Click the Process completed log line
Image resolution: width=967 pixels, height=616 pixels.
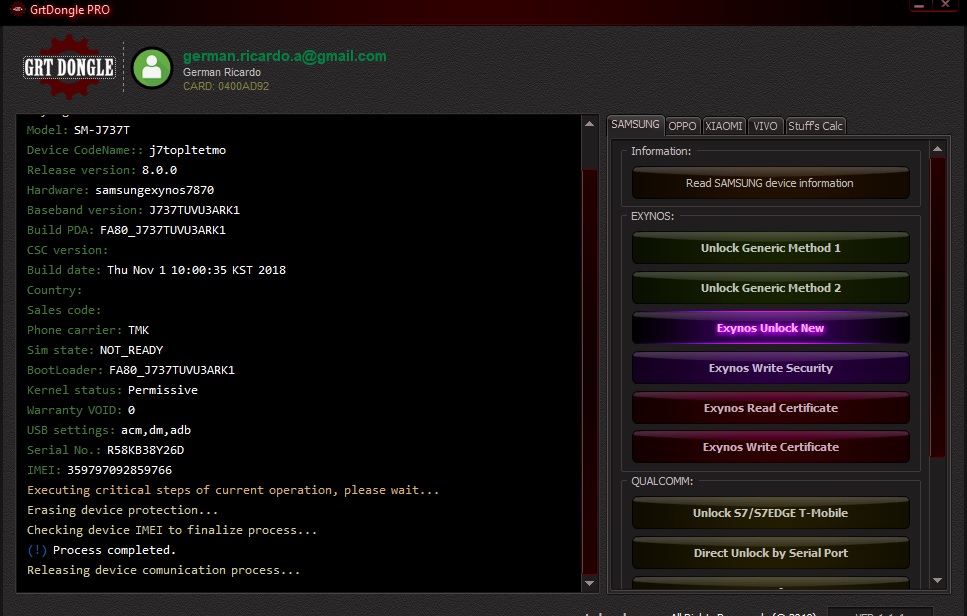coord(101,550)
